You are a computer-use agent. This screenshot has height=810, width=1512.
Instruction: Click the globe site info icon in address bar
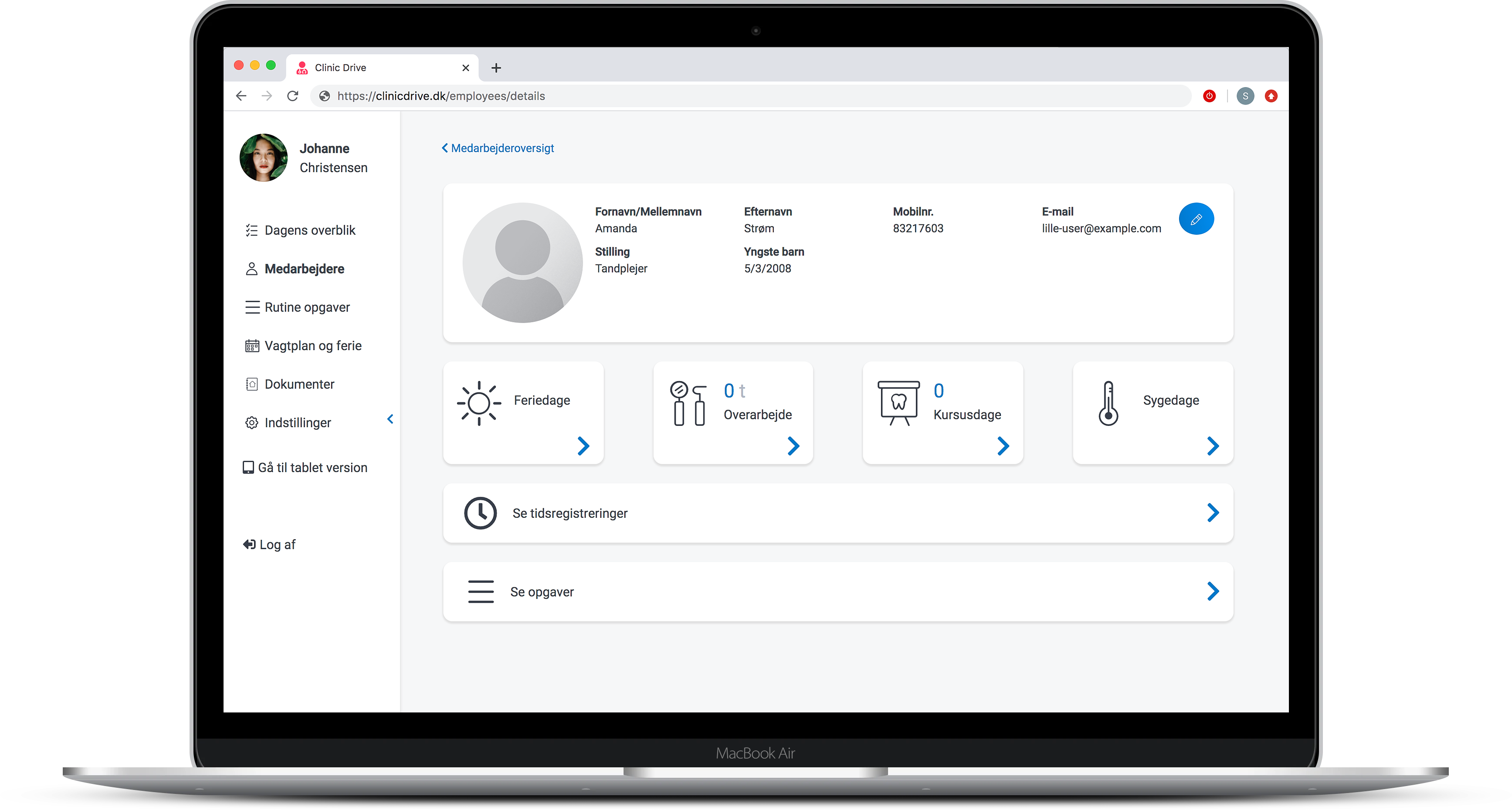pyautogui.click(x=324, y=96)
